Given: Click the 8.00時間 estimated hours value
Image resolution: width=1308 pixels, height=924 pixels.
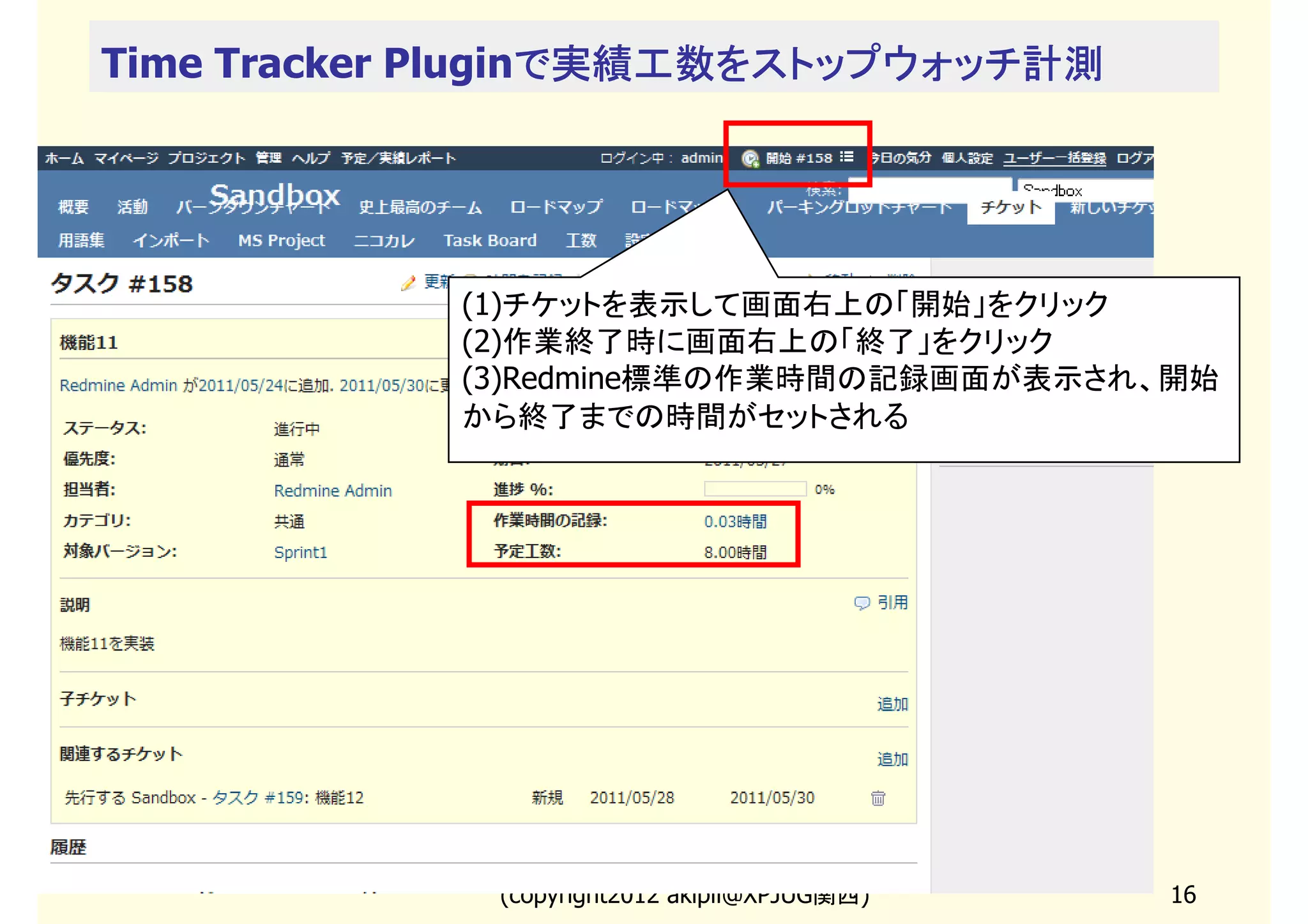Looking at the screenshot, I should pyautogui.click(x=736, y=552).
